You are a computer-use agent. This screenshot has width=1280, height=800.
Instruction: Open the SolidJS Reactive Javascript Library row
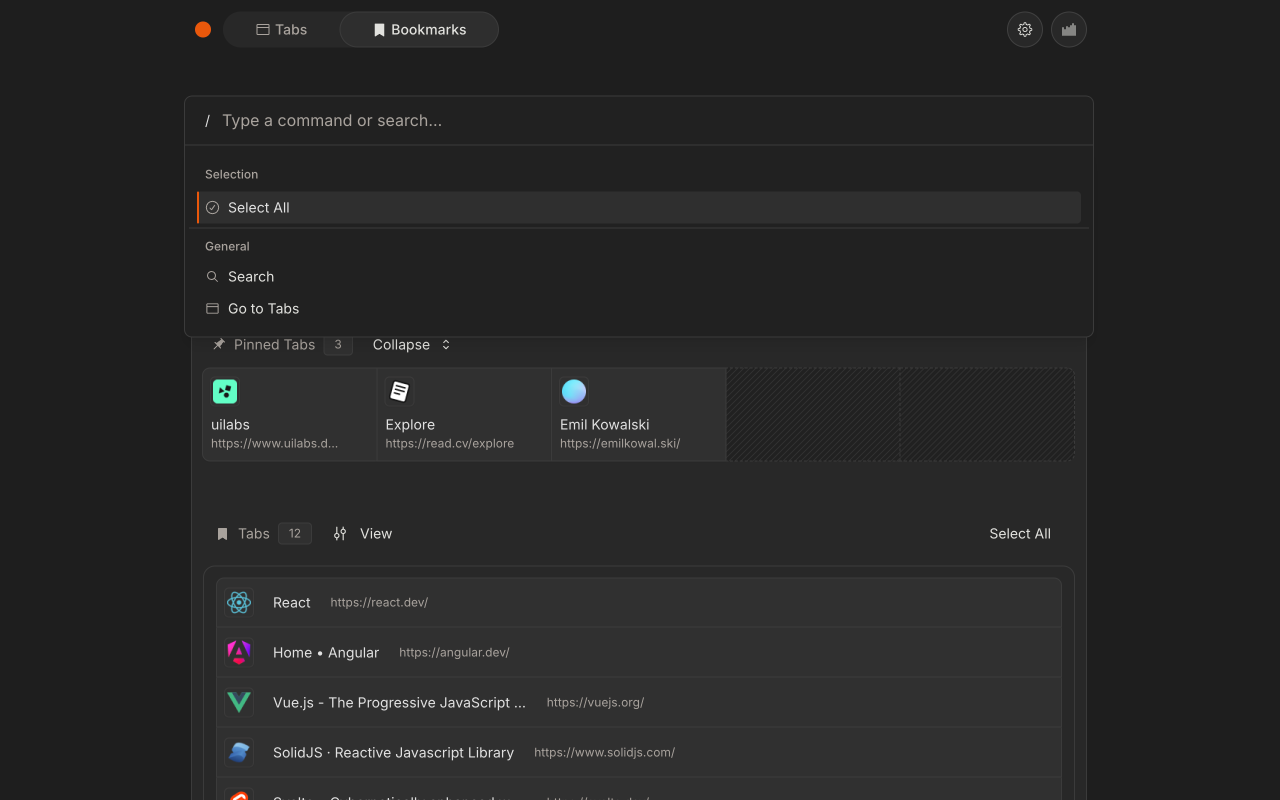[x=639, y=753]
